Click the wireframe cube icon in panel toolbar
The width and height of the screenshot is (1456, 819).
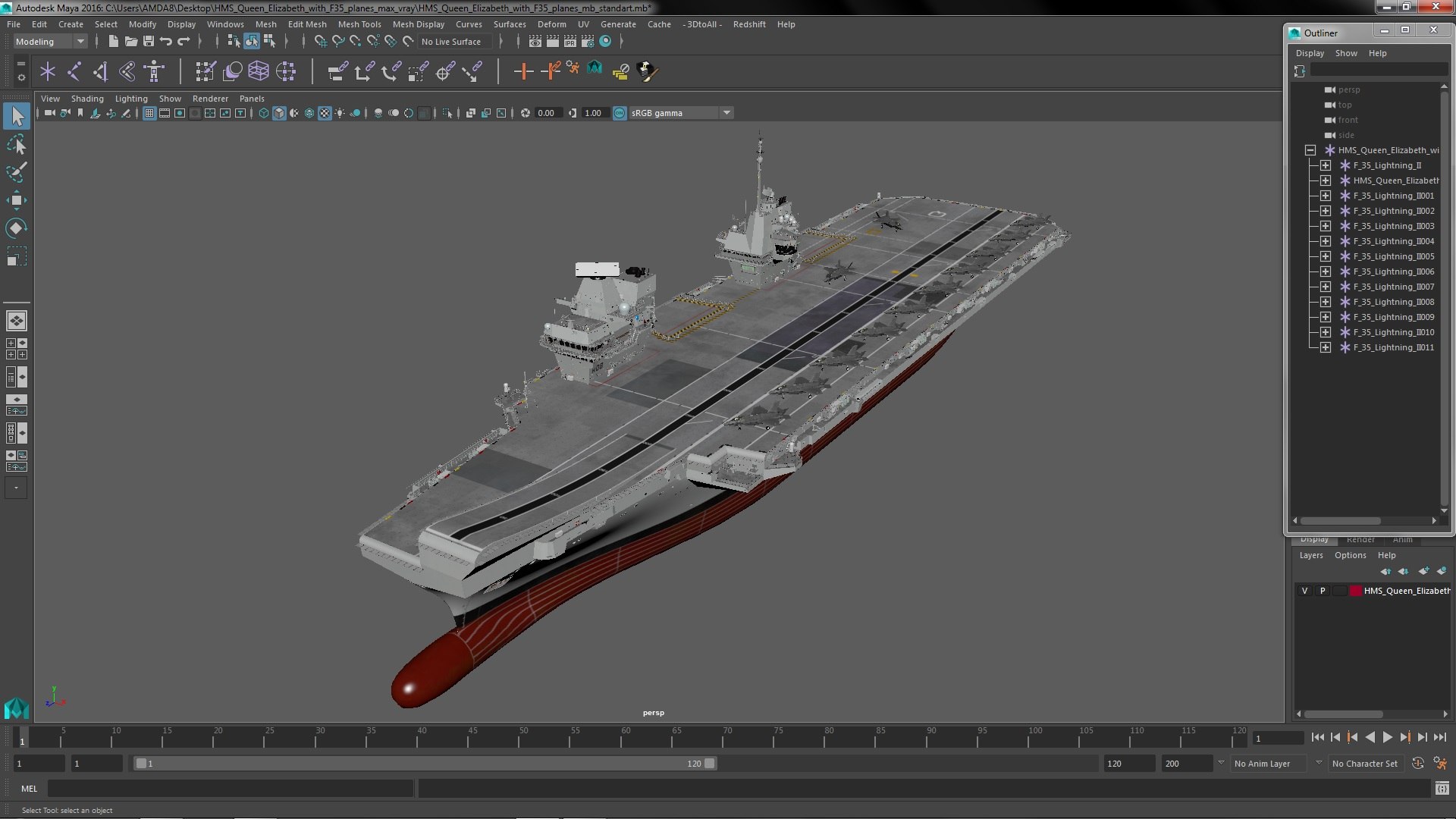pyautogui.click(x=263, y=113)
